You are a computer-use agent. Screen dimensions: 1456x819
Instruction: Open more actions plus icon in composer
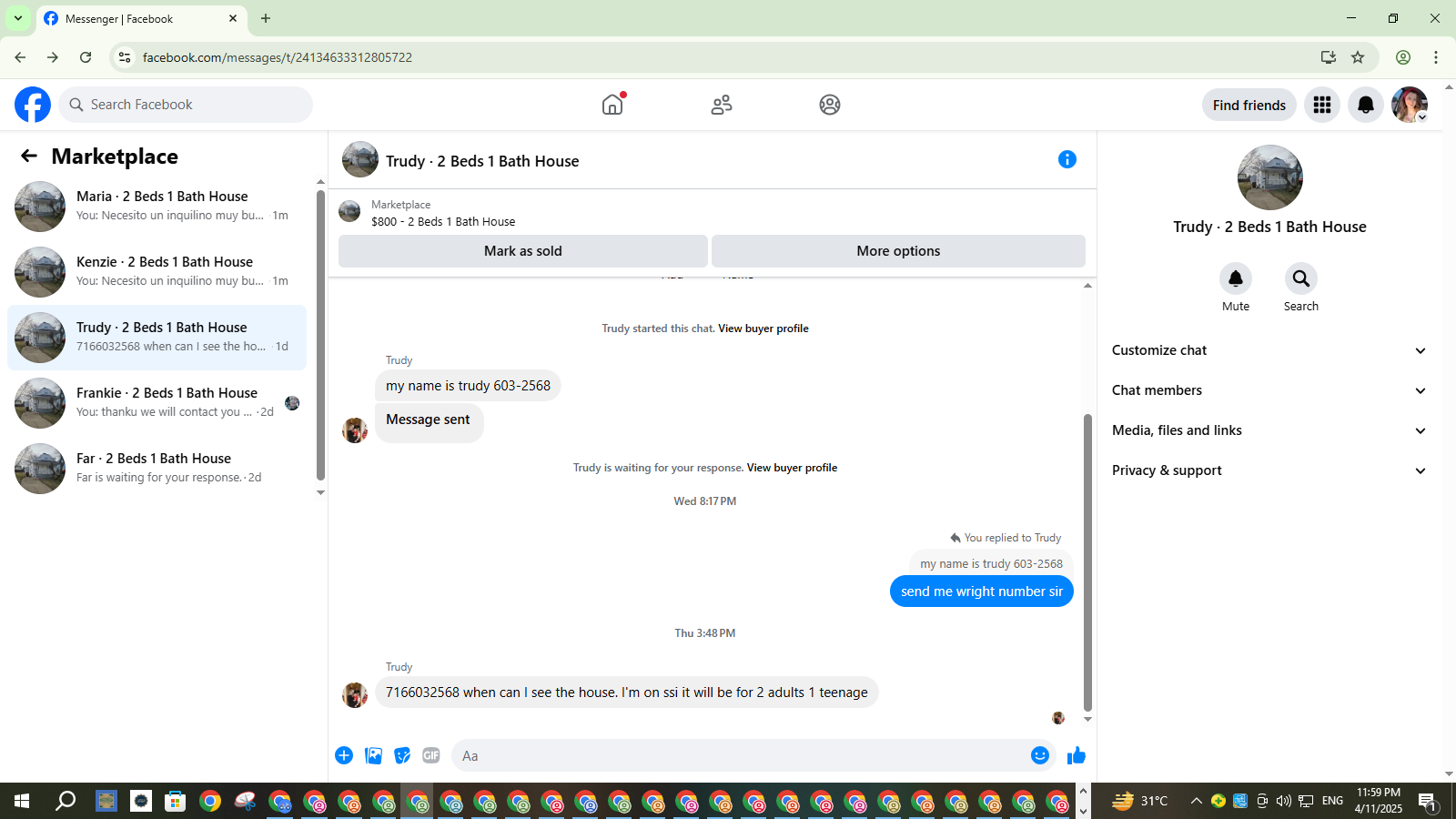tap(344, 755)
